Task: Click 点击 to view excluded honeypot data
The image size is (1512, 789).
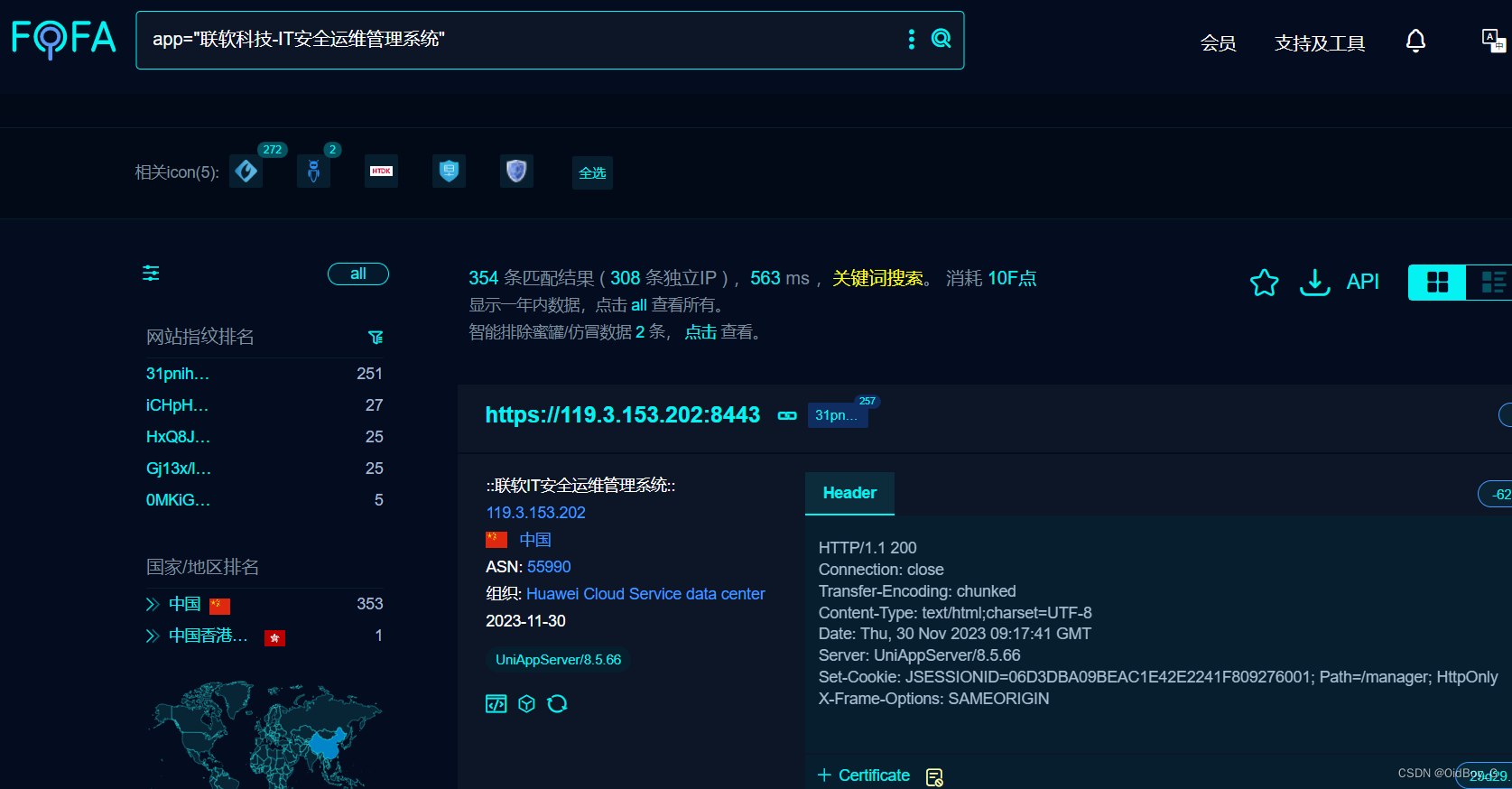Action: [700, 332]
